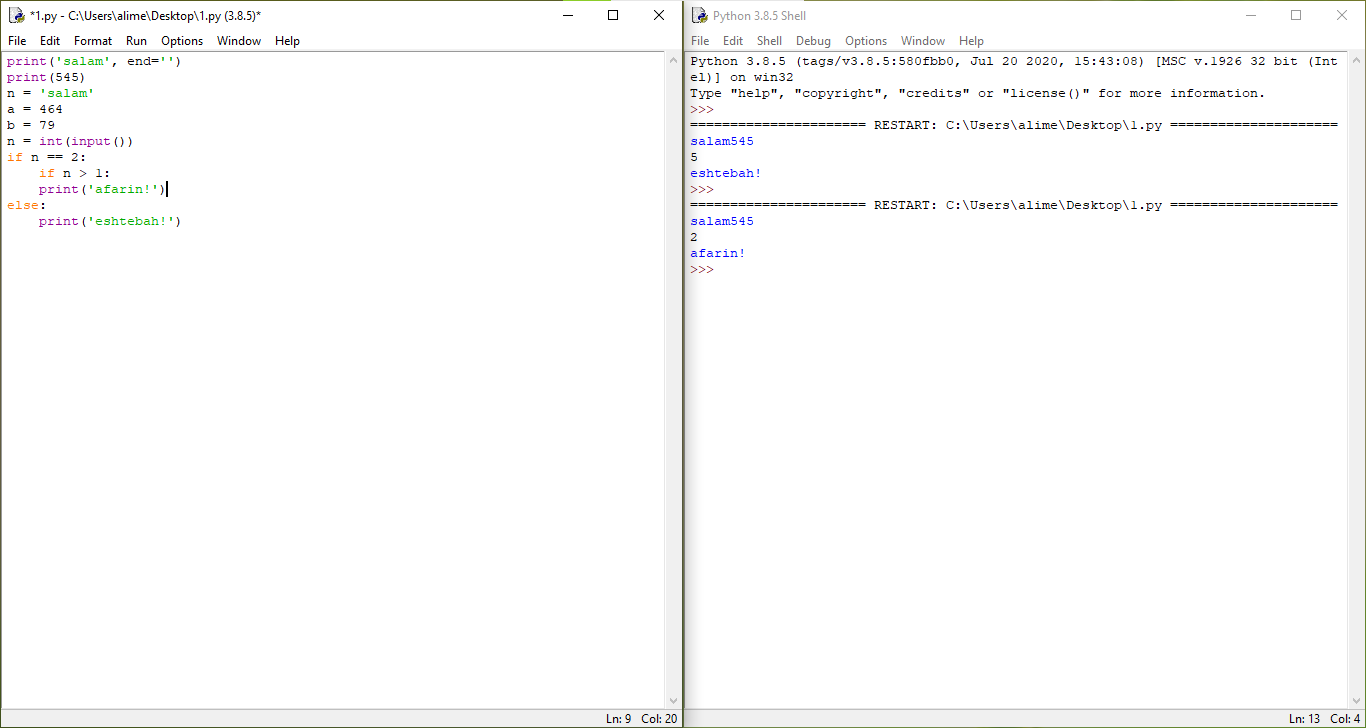
Task: Open the Window menu in Python Shell
Action: (x=923, y=41)
